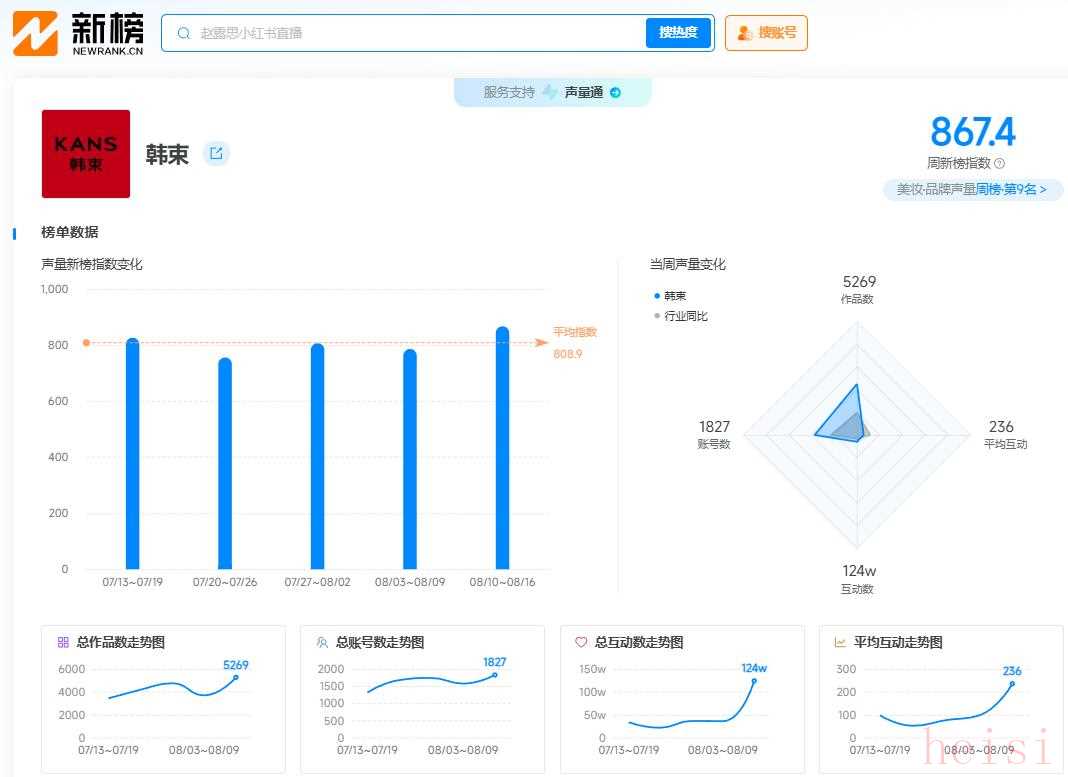Expand the 美妆·品牌声量周榜 第9名 ranking link
Image resolution: width=1068 pixels, height=777 pixels.
(x=972, y=189)
